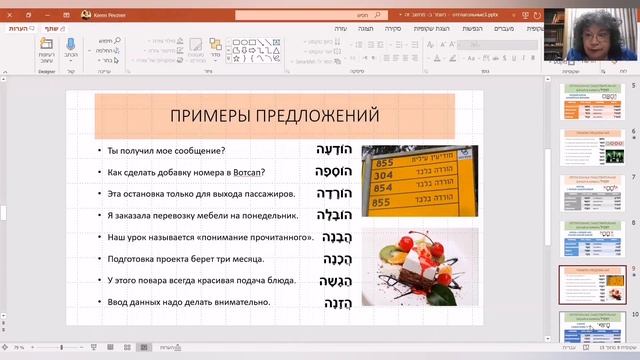Open the View (תצוגה) tab

pyautogui.click(x=365, y=29)
